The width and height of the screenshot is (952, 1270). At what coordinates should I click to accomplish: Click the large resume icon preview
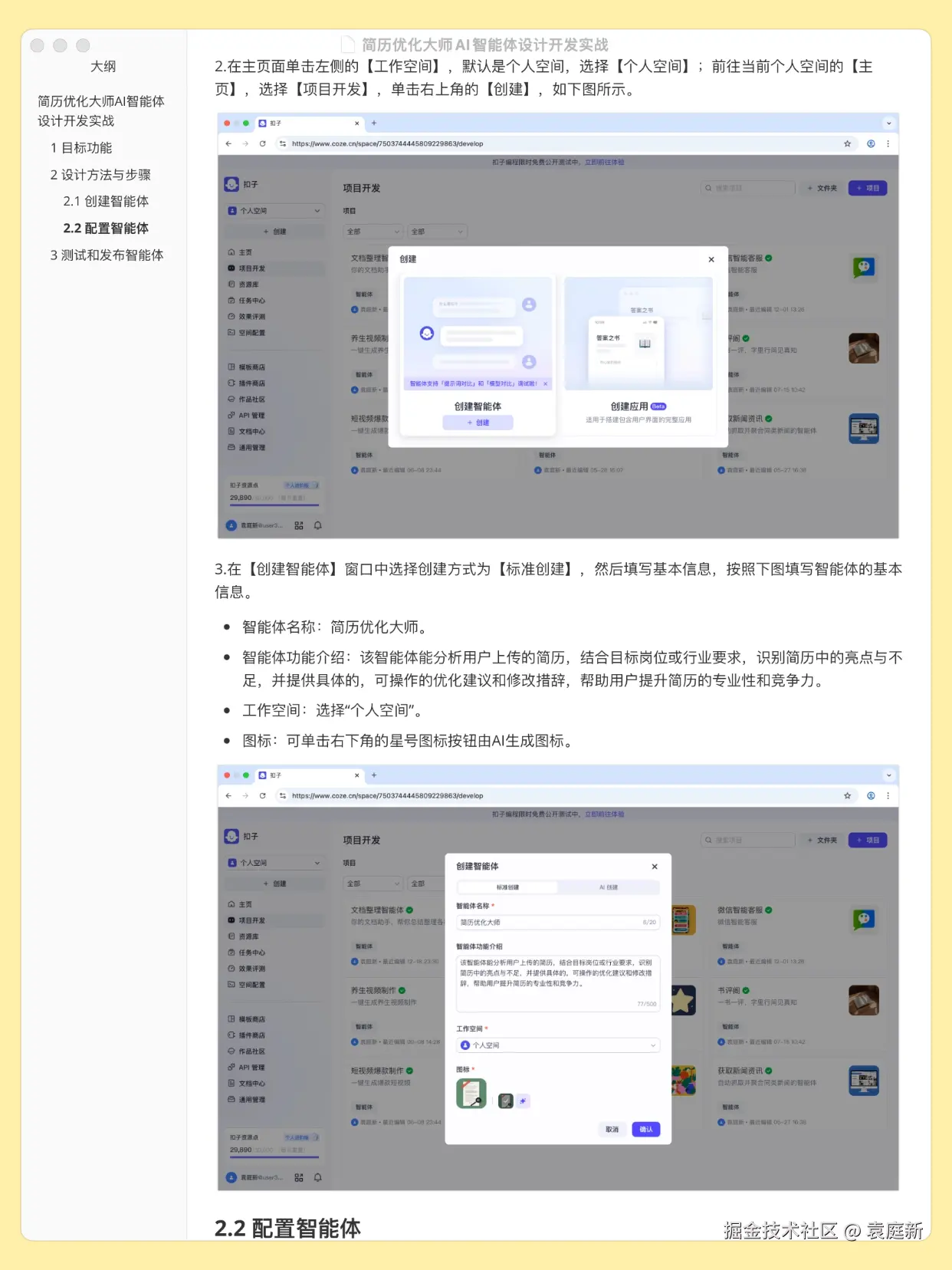pos(471,1094)
